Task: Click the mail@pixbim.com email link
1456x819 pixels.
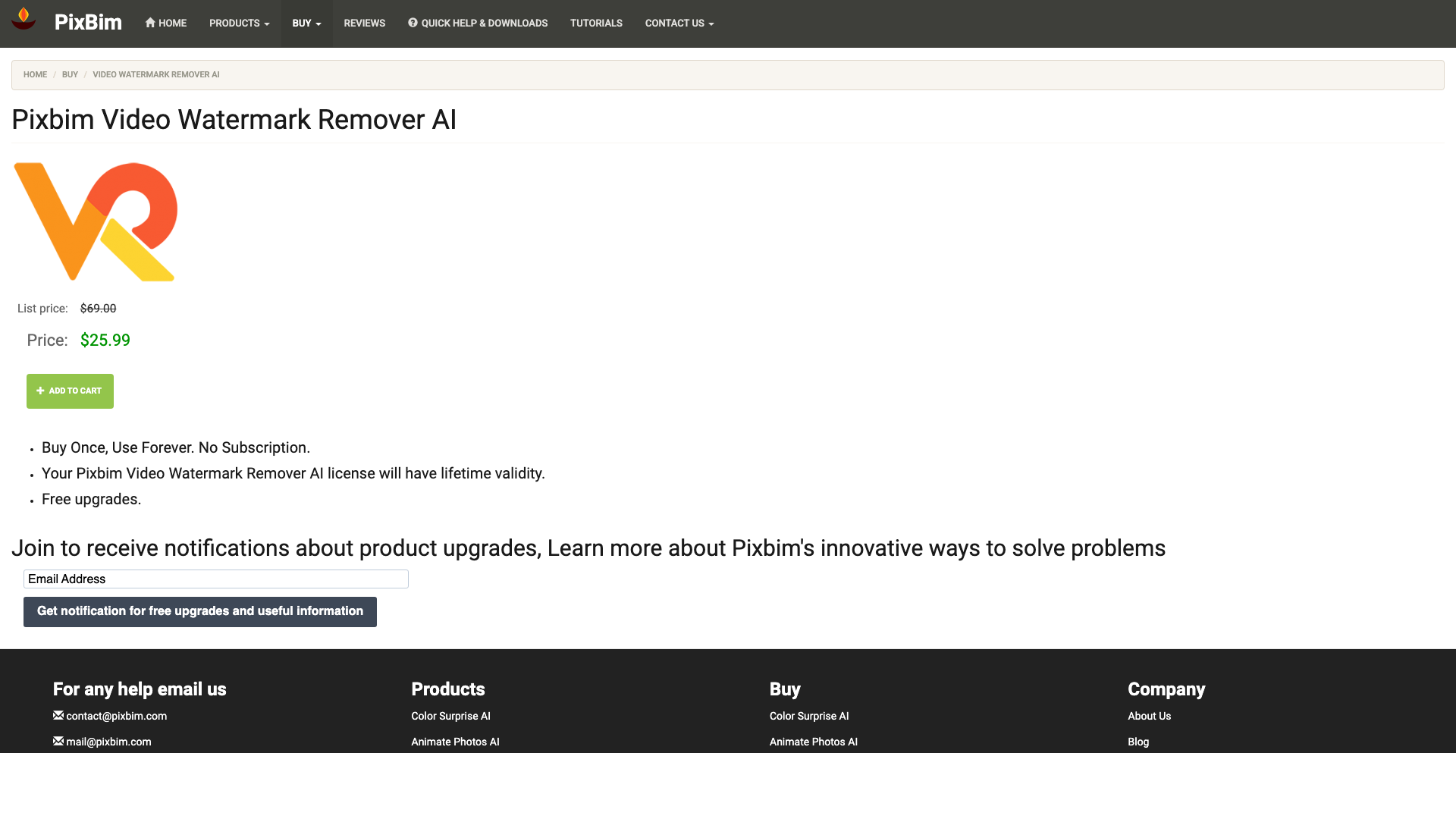Action: point(108,742)
